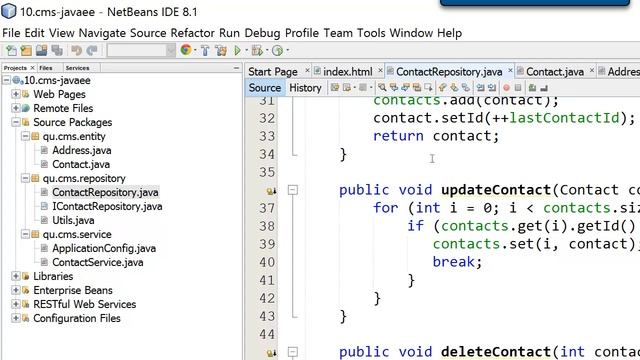Collapse the qu.cms.repository package
The height and width of the screenshot is (360, 640).
[25, 178]
